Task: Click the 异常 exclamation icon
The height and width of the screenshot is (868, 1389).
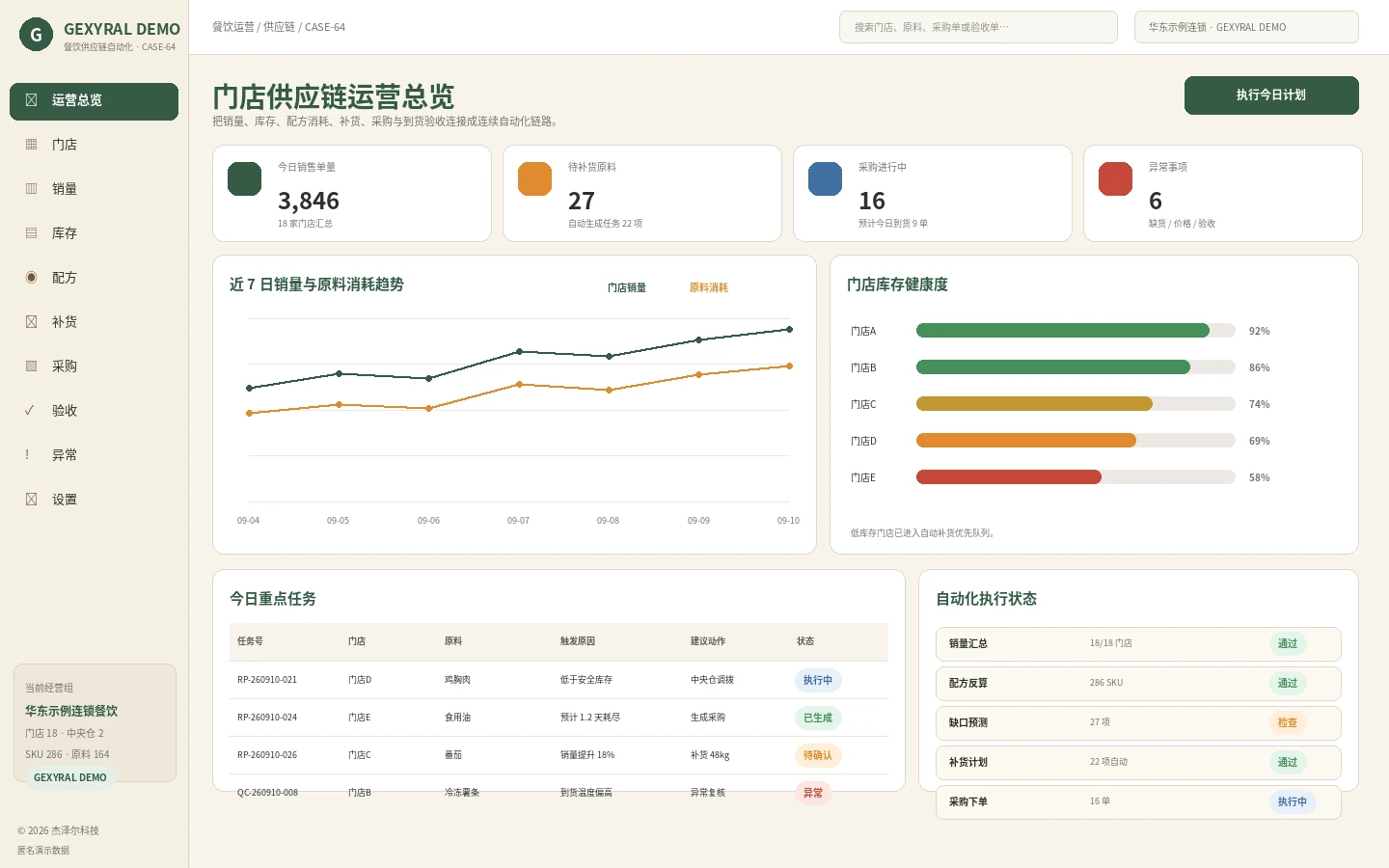Action: pos(27,455)
